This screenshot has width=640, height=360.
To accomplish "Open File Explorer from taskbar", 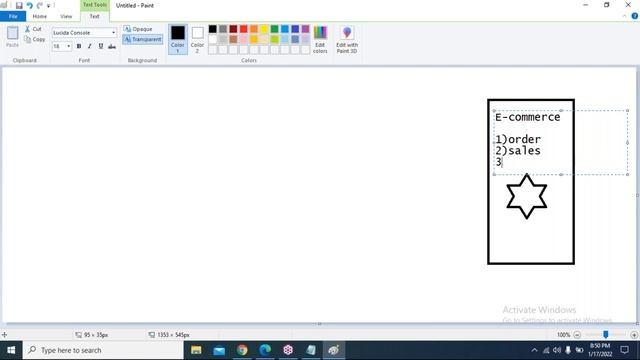I will (x=196, y=350).
